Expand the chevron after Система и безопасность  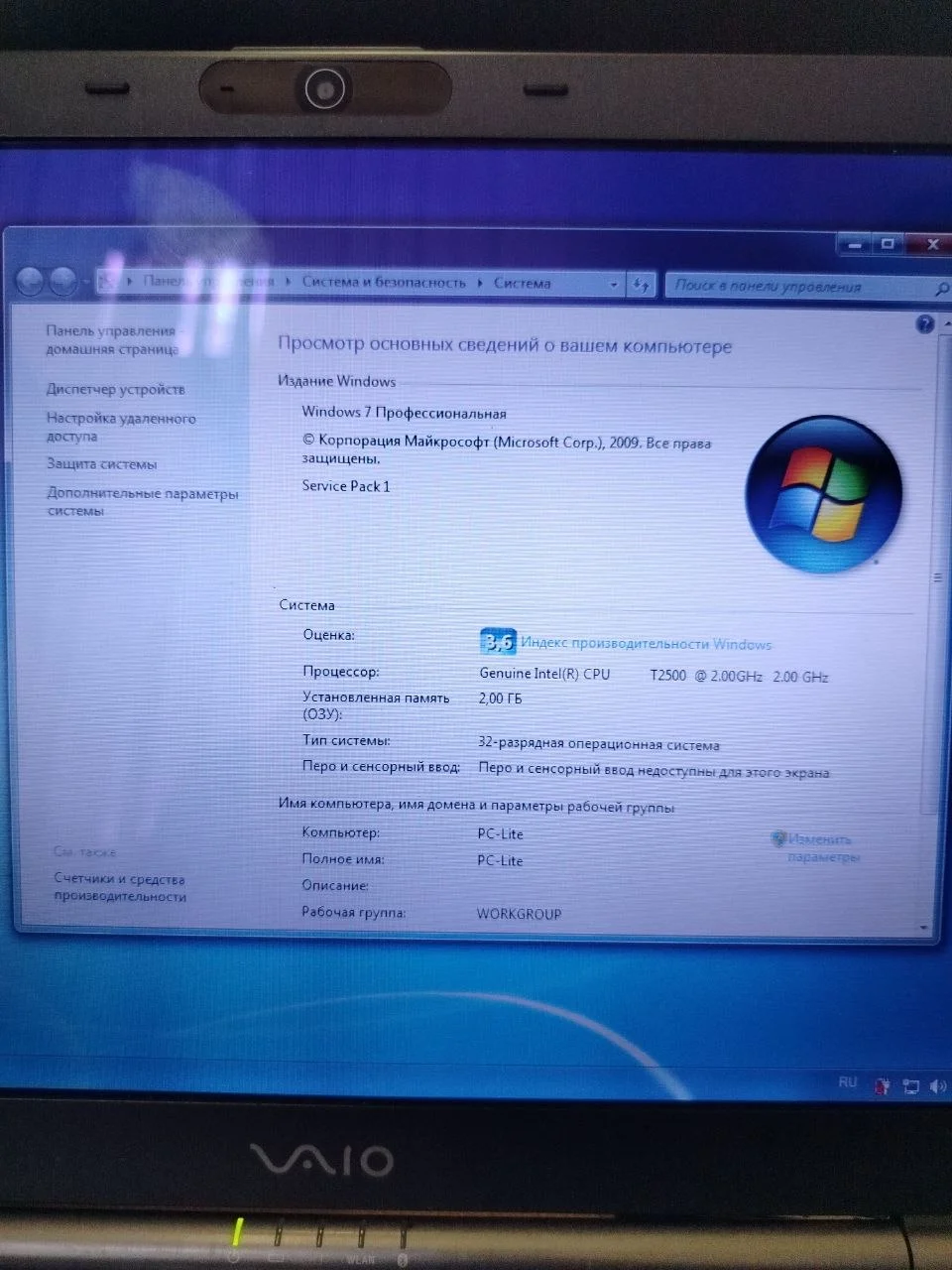tap(480, 283)
